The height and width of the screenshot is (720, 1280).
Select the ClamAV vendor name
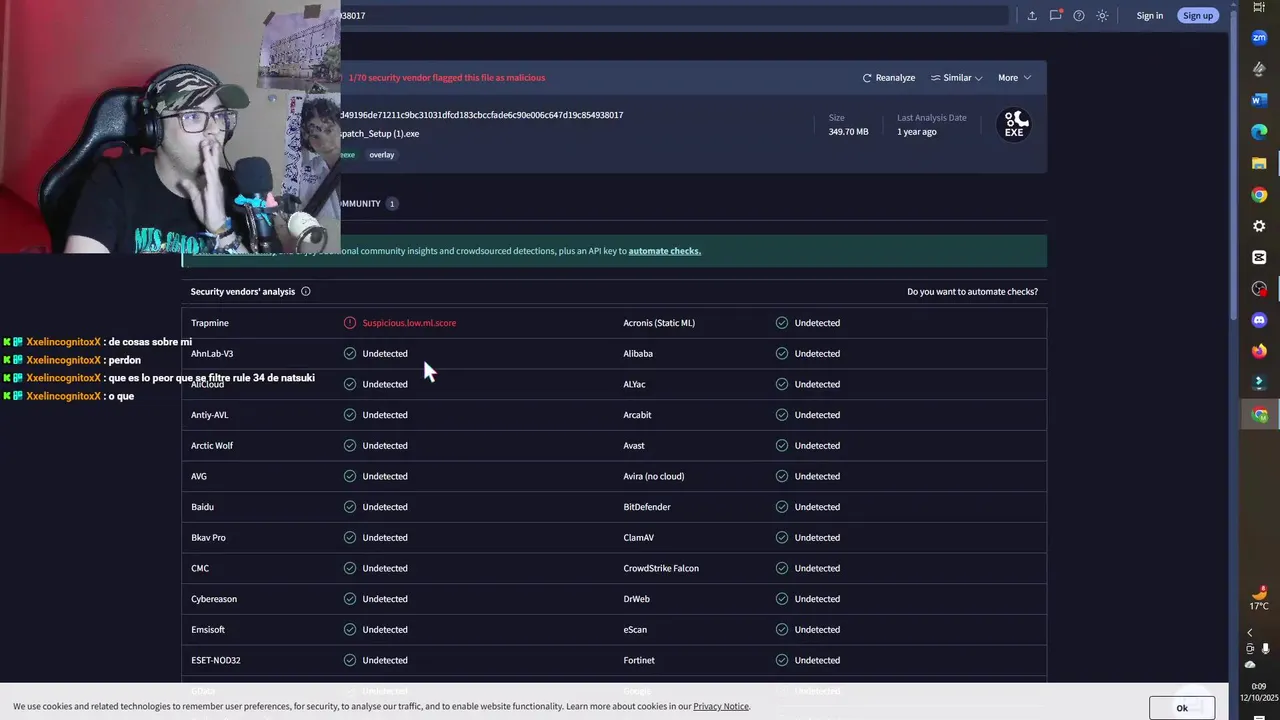tap(639, 538)
